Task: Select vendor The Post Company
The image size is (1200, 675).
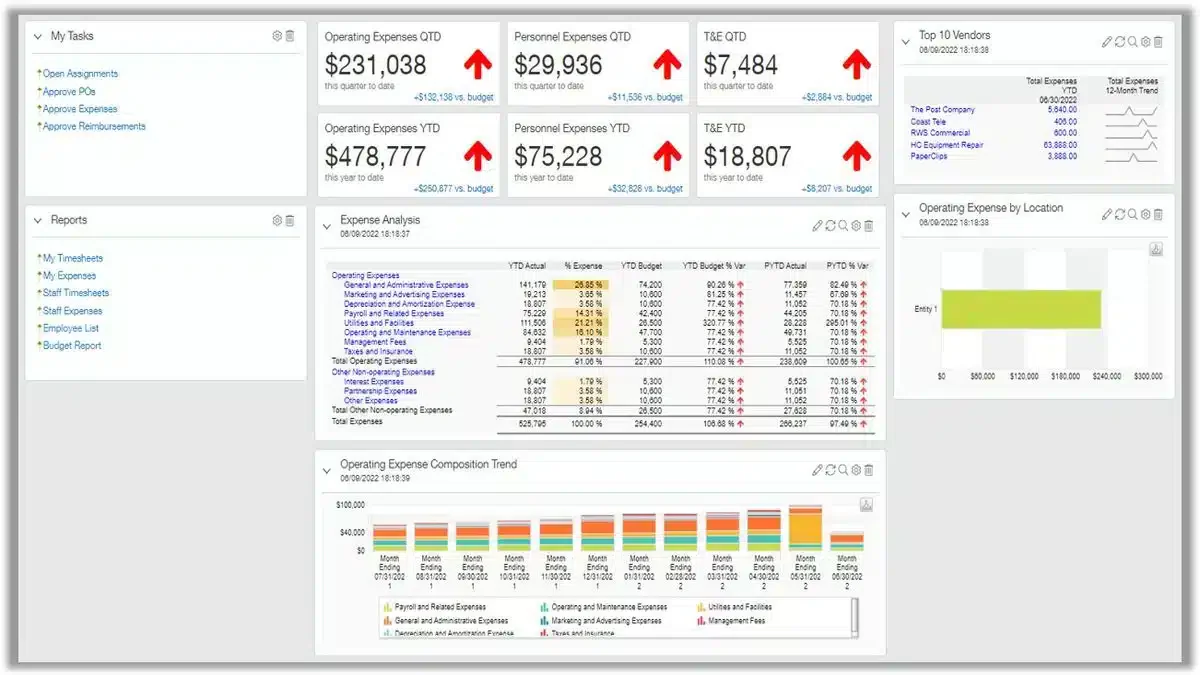Action: (942, 110)
